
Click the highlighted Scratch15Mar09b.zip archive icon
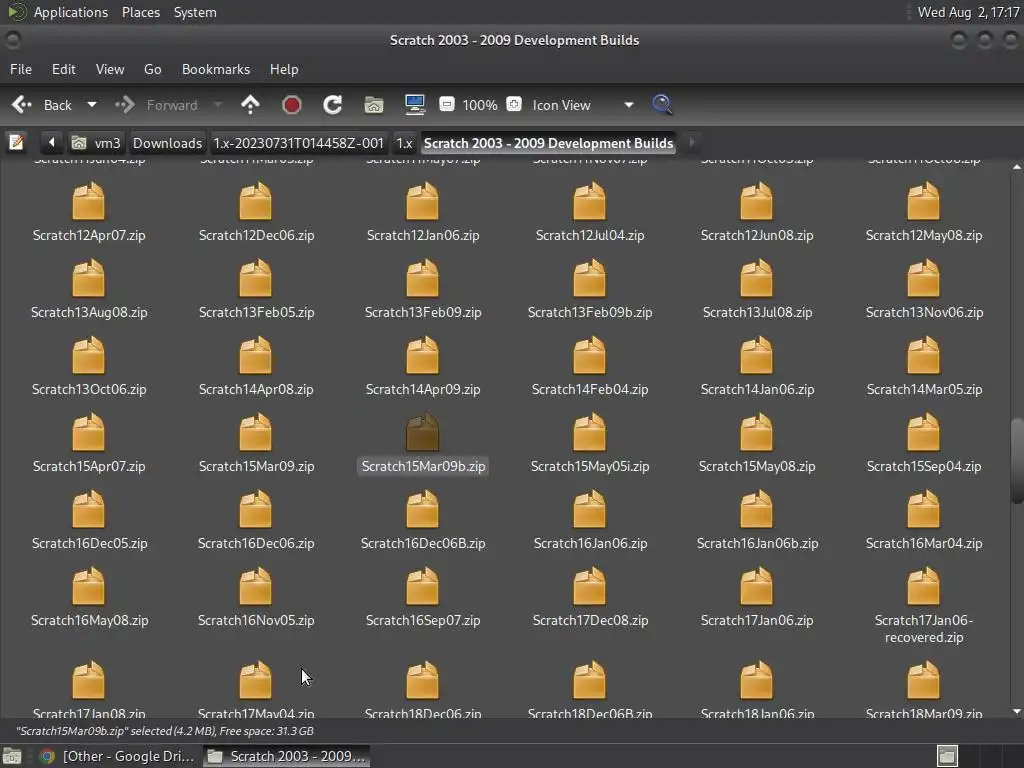click(x=423, y=432)
